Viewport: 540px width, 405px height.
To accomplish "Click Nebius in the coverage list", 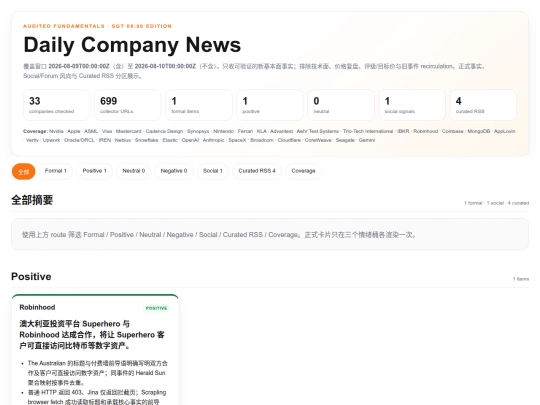I will pos(123,140).
